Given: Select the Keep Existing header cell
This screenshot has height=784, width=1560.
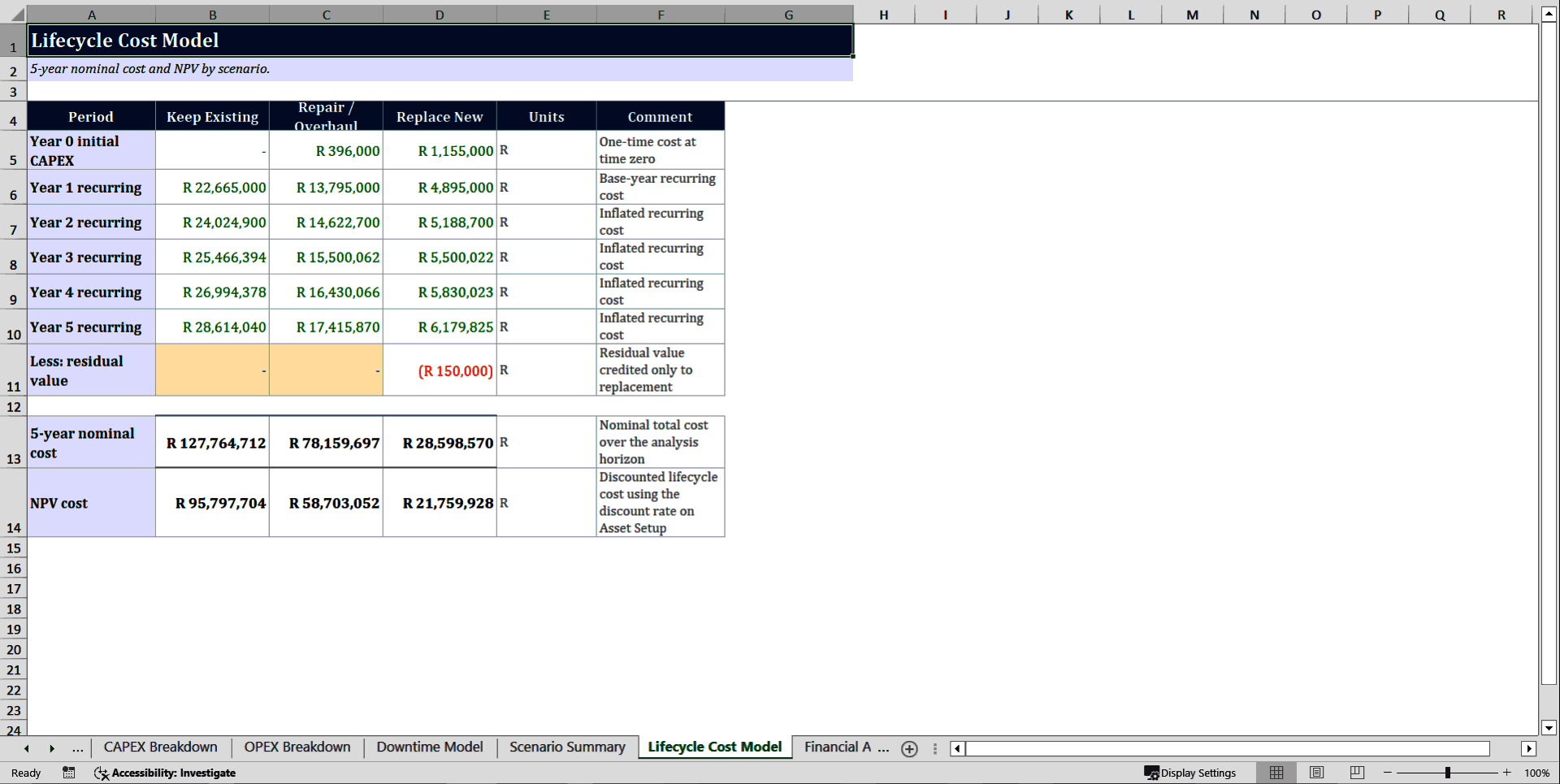Looking at the screenshot, I should point(212,116).
